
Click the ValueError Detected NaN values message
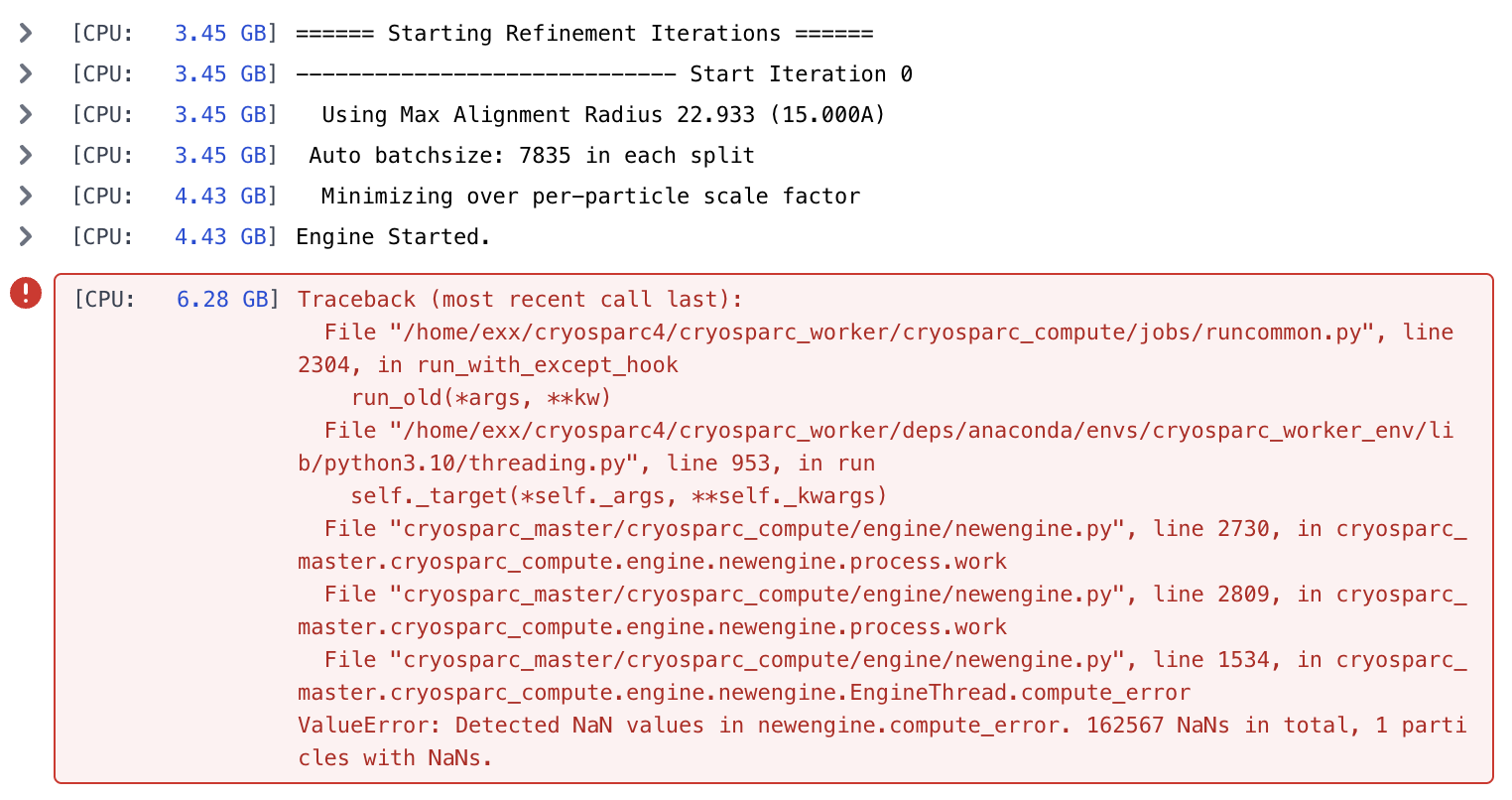[x=882, y=741]
